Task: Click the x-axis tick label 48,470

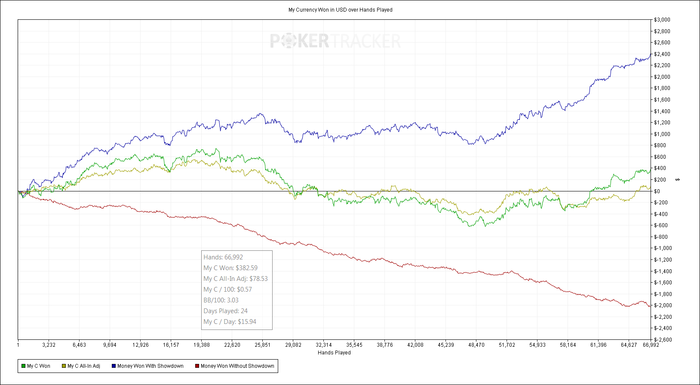Action: 476,345
